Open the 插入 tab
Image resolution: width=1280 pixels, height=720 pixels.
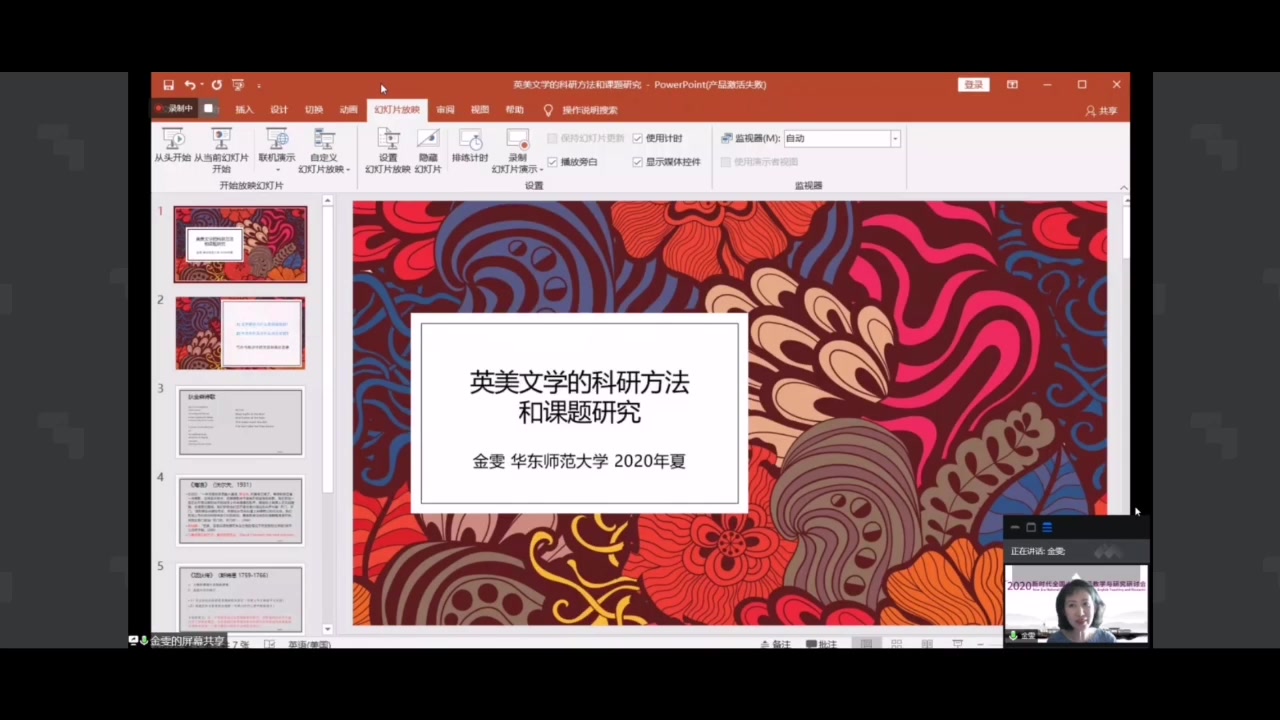244,110
